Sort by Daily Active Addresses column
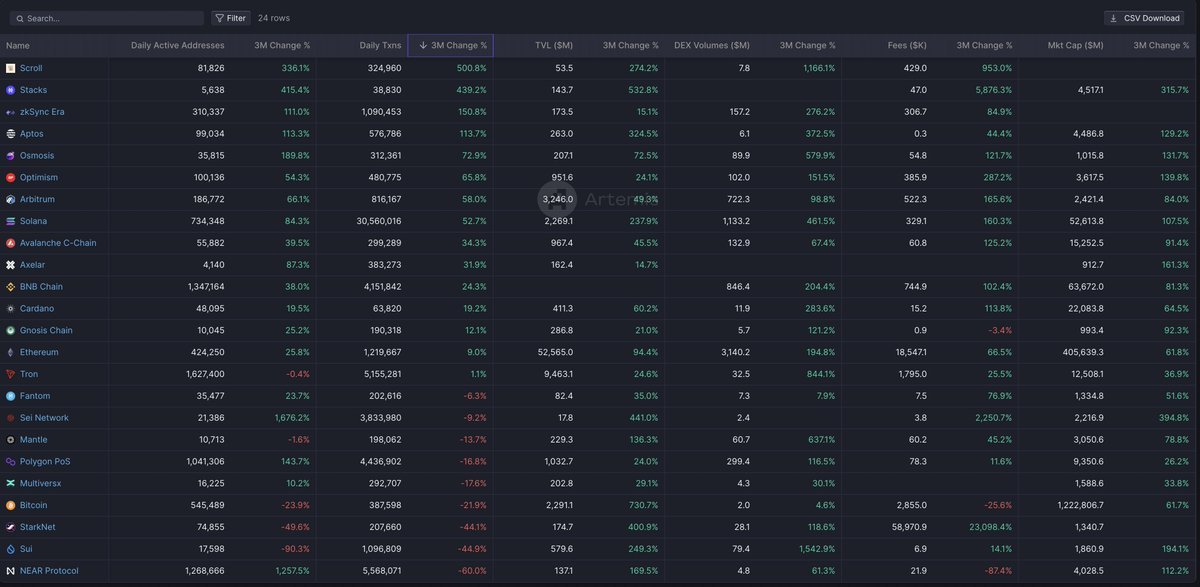 click(178, 45)
